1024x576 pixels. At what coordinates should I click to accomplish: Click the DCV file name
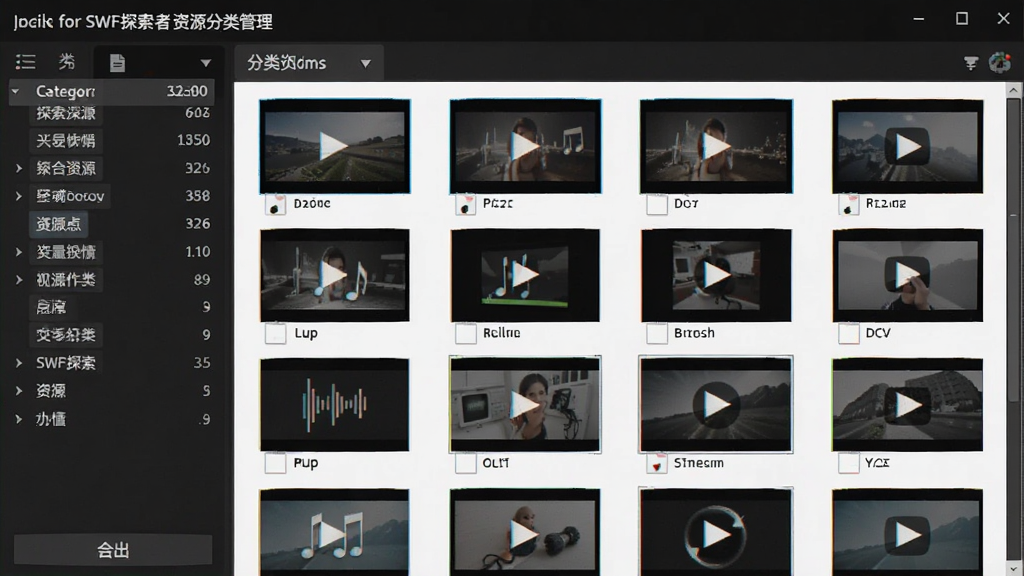click(x=878, y=333)
